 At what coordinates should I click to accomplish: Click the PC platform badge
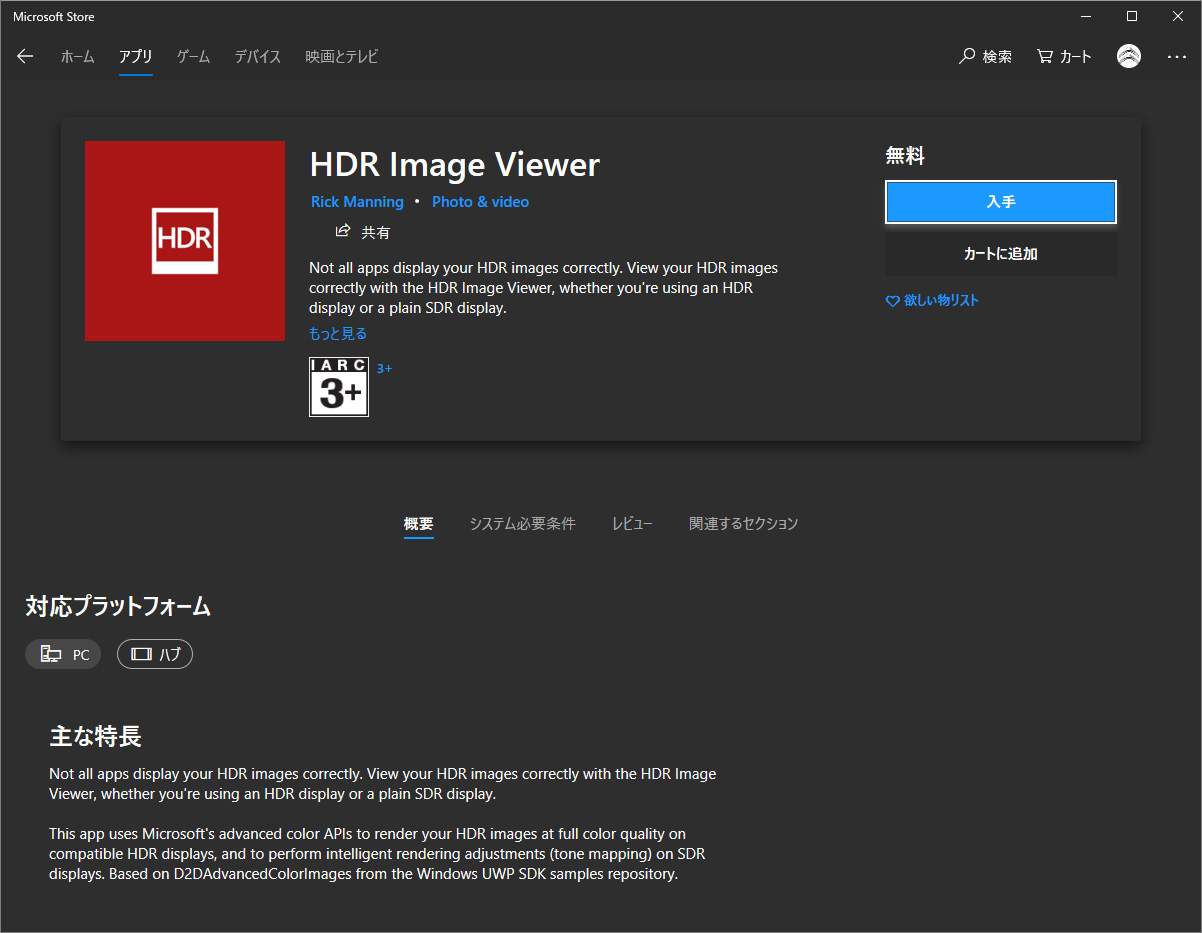(63, 655)
